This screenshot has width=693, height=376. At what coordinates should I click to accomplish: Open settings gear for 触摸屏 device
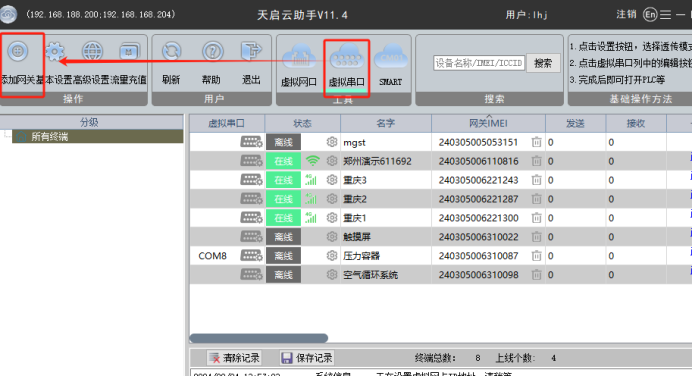331,237
